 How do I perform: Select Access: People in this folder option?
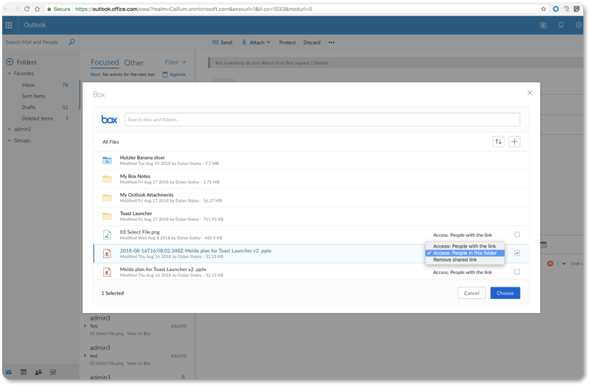tap(465, 253)
